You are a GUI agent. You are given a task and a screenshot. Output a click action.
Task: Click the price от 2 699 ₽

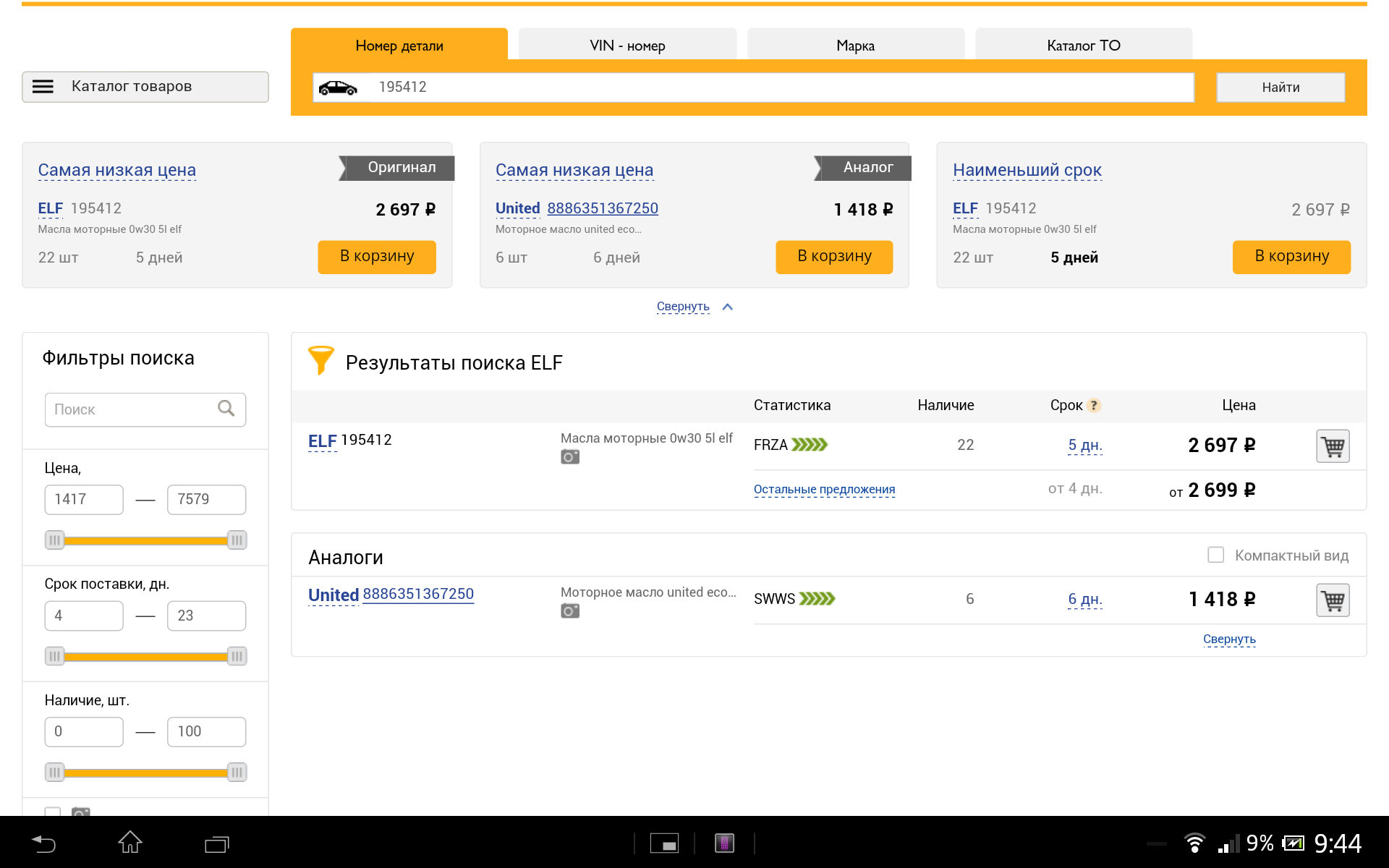click(1212, 490)
